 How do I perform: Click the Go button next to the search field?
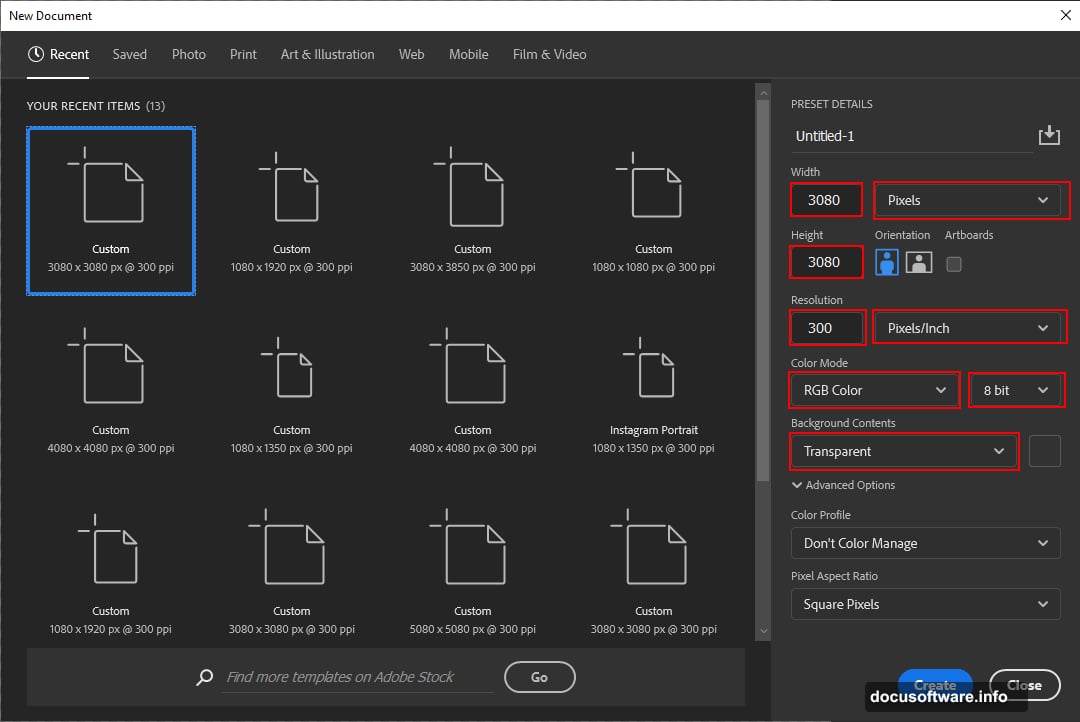click(539, 677)
